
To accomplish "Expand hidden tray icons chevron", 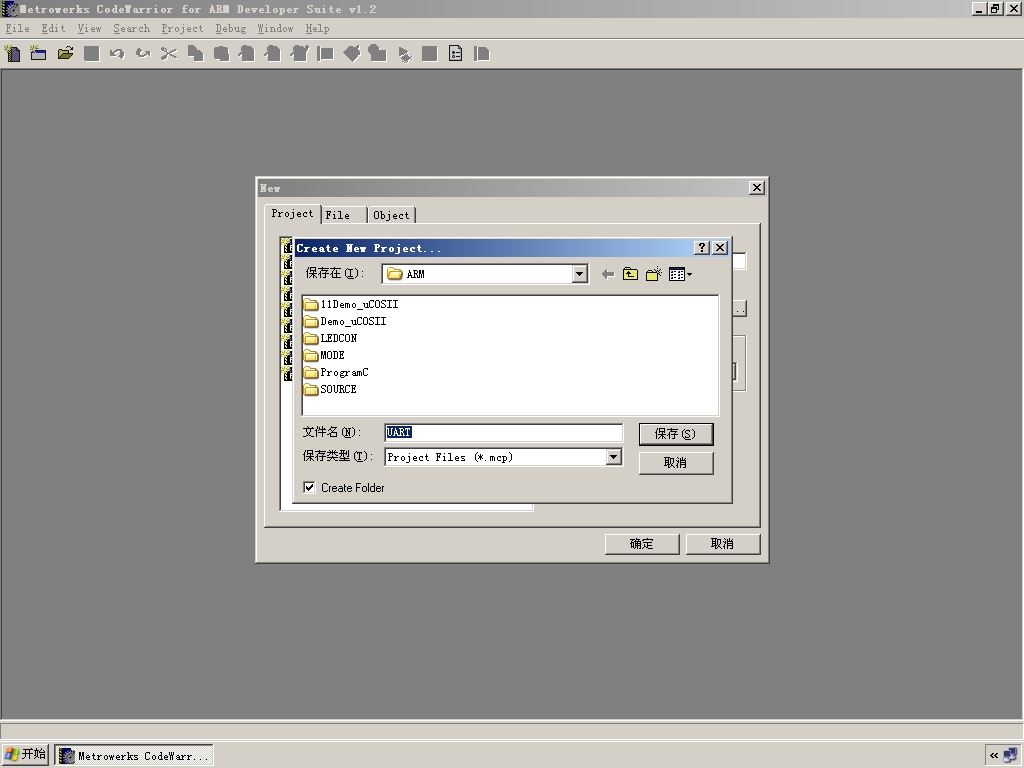I will (x=994, y=756).
